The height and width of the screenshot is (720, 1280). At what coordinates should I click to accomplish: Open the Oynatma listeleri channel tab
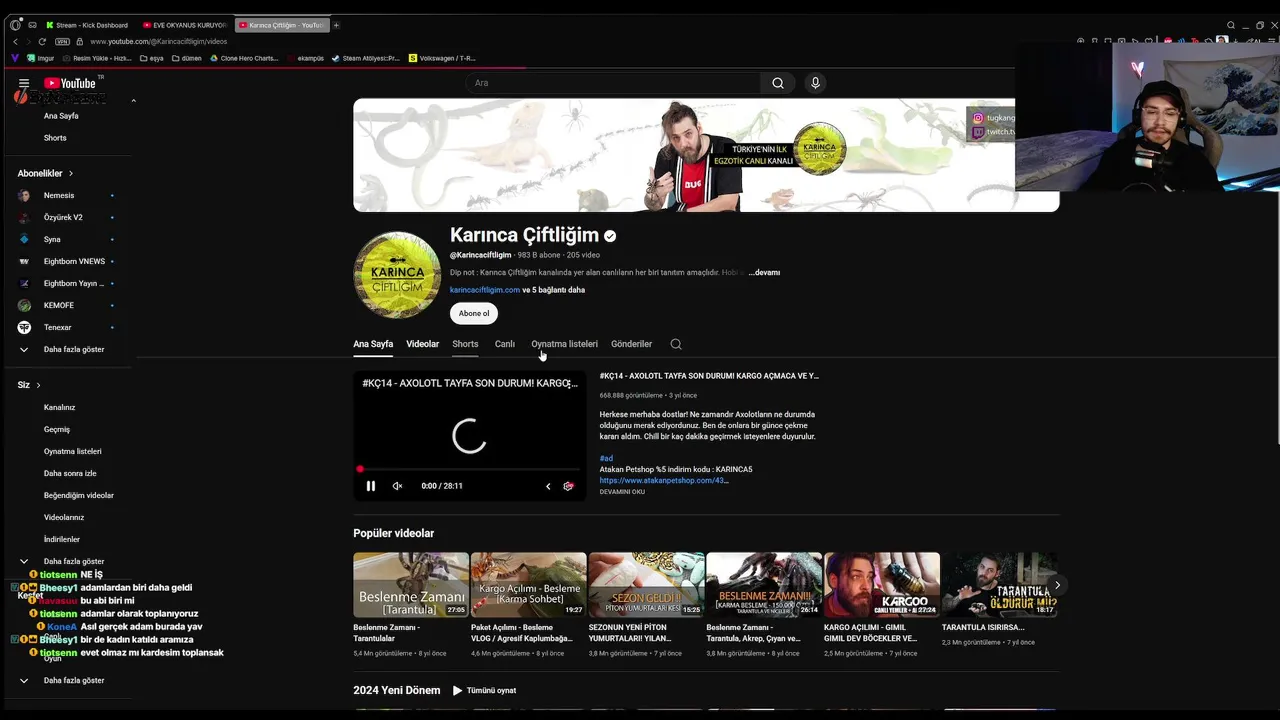[x=564, y=344]
